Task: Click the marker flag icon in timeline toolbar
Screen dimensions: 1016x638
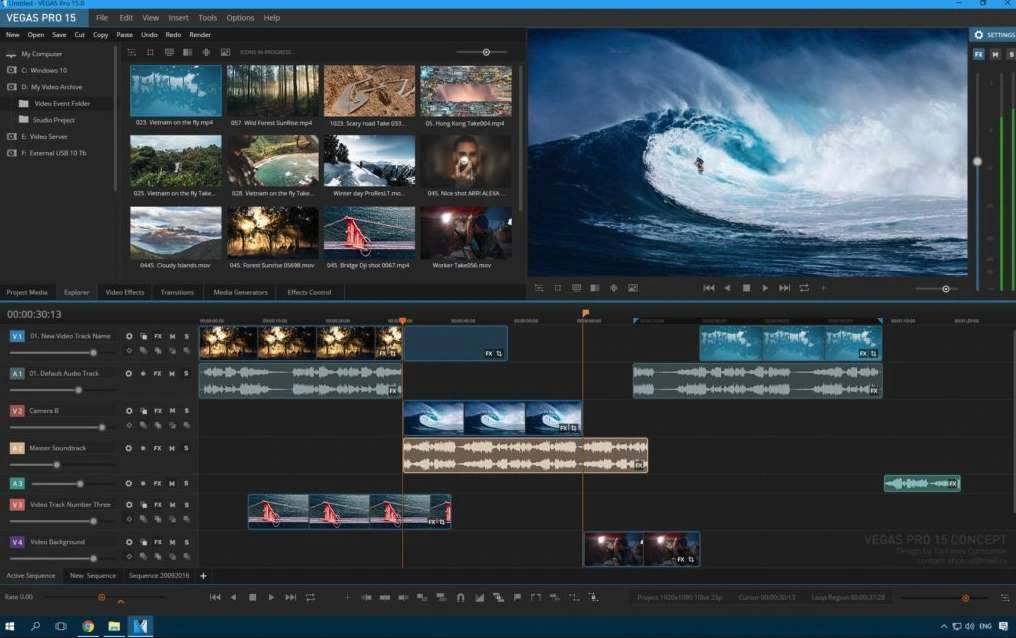Action: [517, 597]
